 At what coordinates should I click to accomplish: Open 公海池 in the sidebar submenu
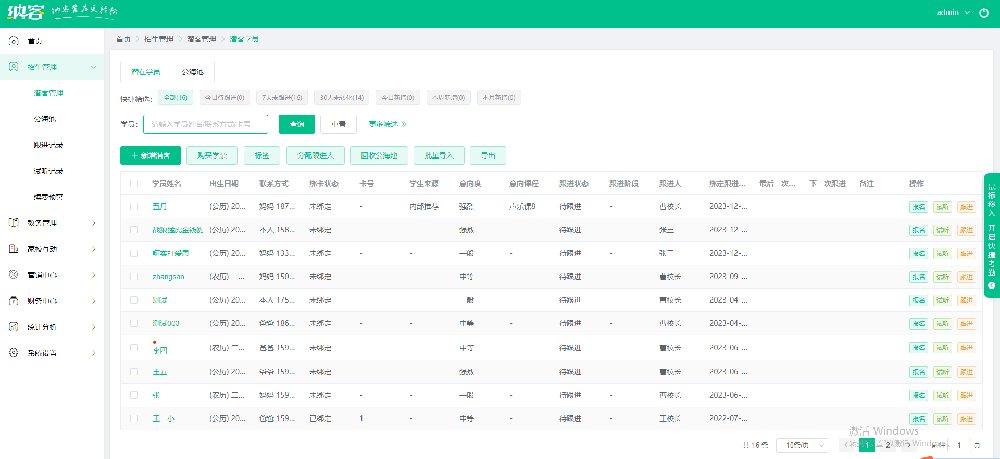click(44, 119)
